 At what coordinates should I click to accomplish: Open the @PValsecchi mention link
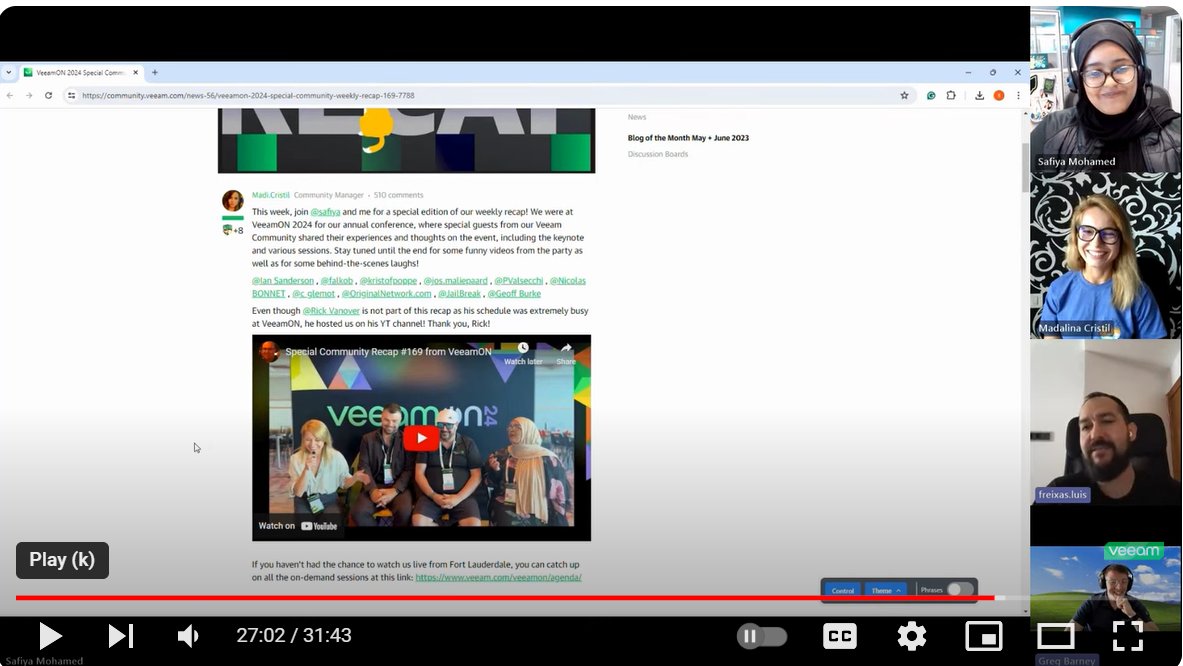point(518,281)
